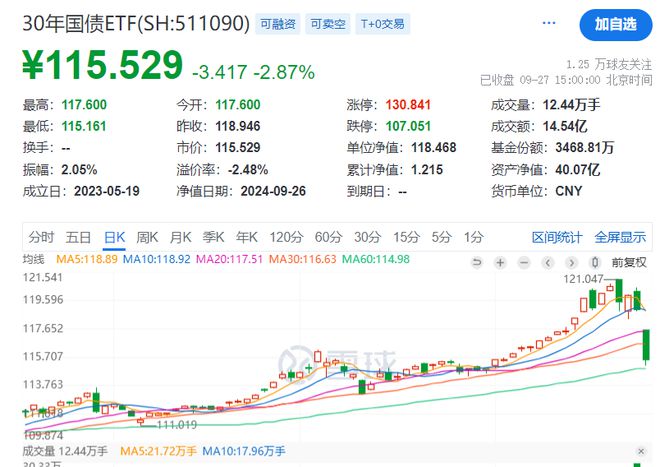Click the MA5:118.89 indicator label
Image resolution: width=660 pixels, height=467 pixels.
[x=87, y=259]
